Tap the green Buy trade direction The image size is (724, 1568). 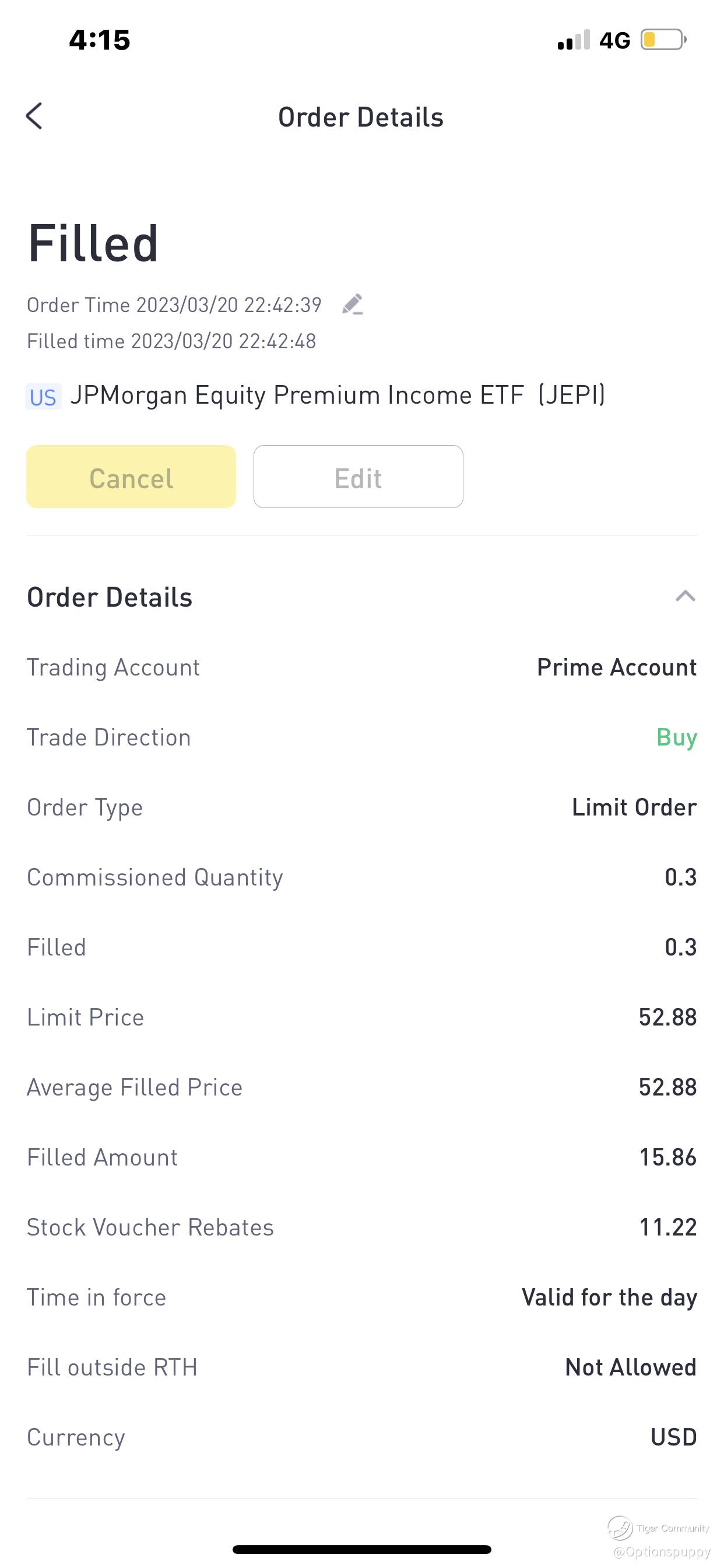click(x=677, y=738)
